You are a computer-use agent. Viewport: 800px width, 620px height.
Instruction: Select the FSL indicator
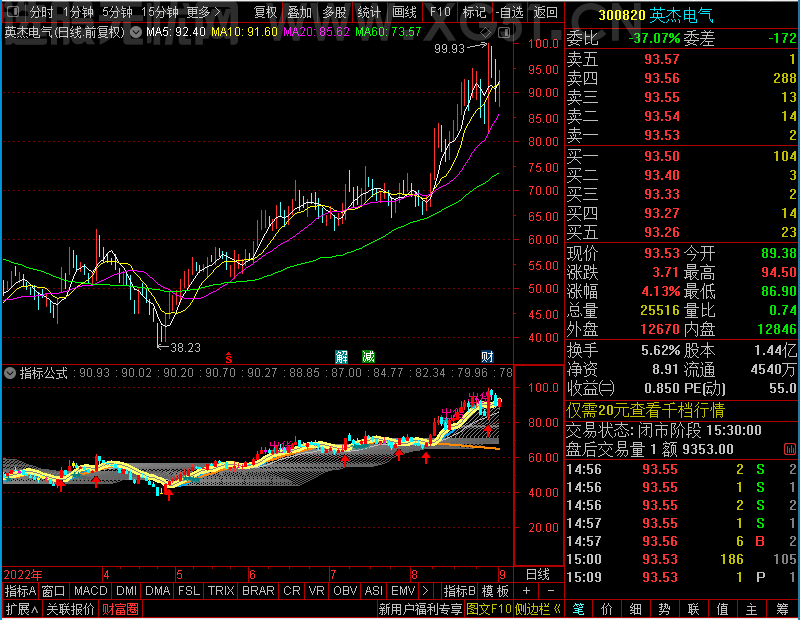pos(189,591)
